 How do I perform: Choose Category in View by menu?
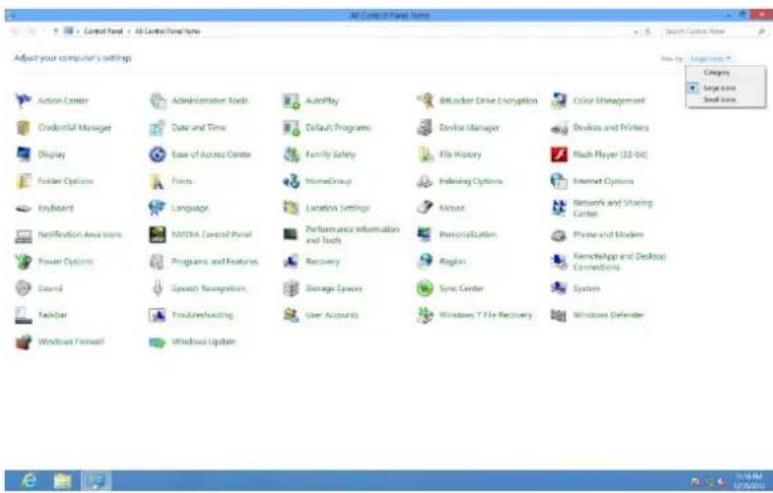(716, 72)
